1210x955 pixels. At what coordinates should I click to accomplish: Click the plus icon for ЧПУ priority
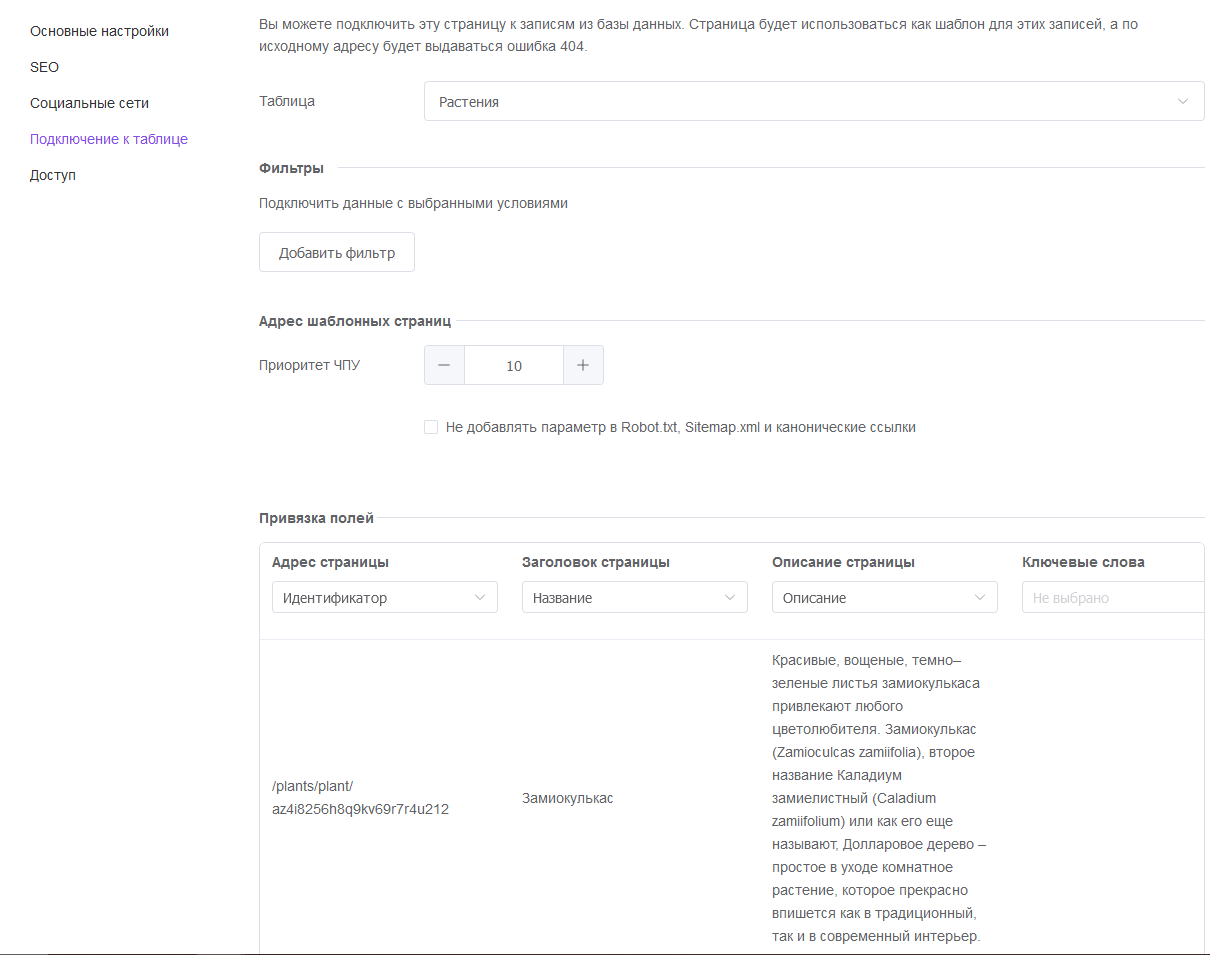pos(583,366)
